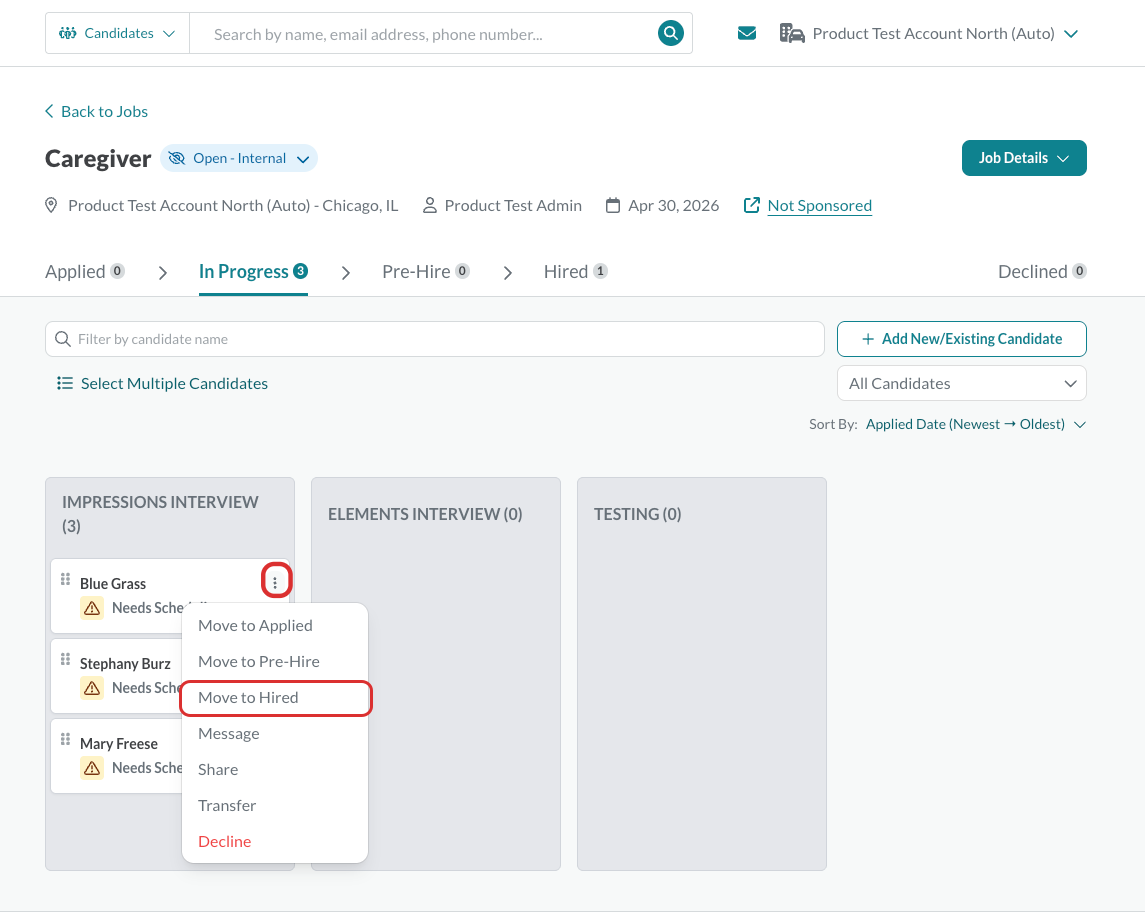Open the messages envelope icon

[x=746, y=34]
